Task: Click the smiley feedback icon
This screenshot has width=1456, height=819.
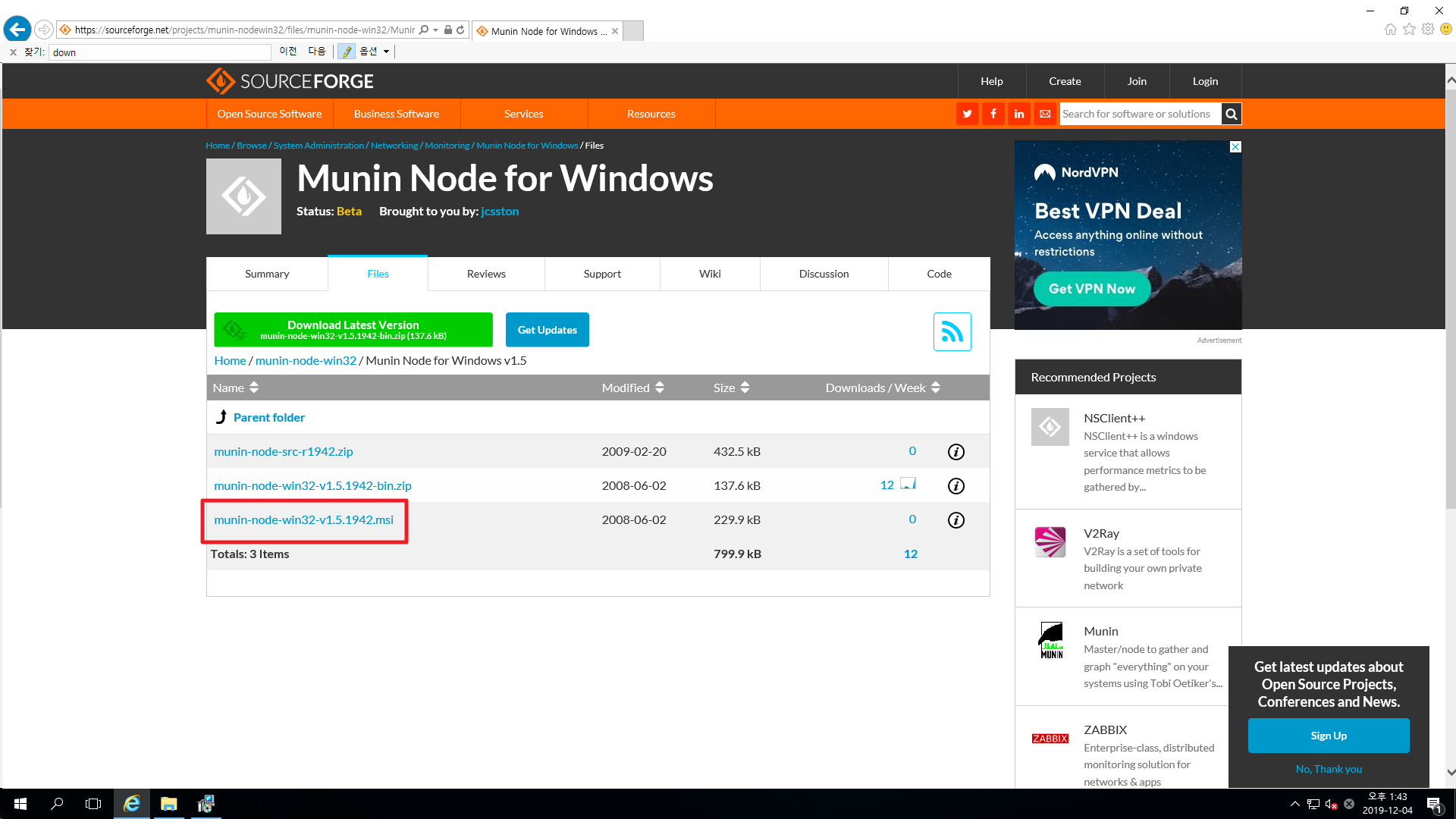Action: (1446, 29)
